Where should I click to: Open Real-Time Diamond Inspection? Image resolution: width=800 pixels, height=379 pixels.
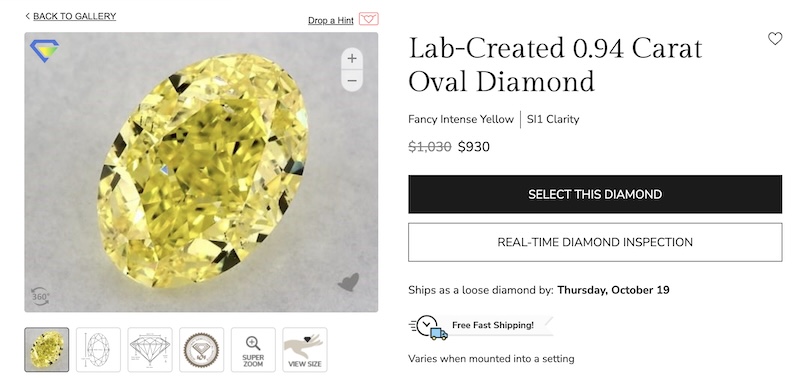click(595, 242)
